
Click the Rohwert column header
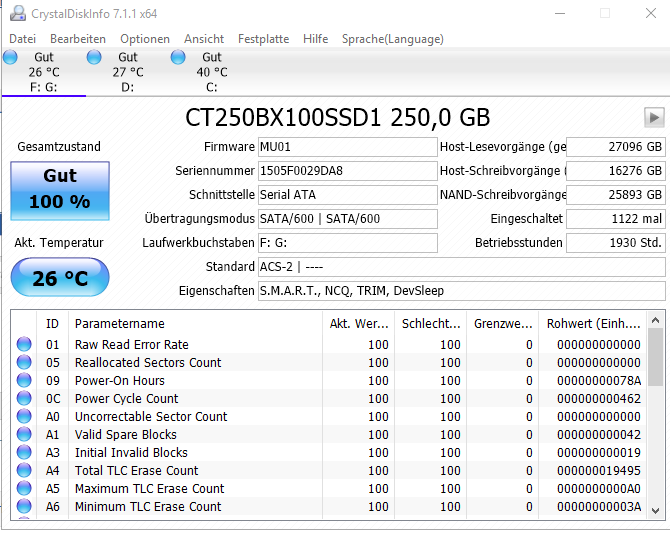[x=594, y=323]
